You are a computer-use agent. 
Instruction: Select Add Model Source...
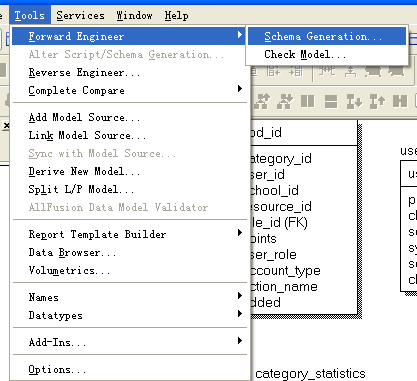(129, 117)
